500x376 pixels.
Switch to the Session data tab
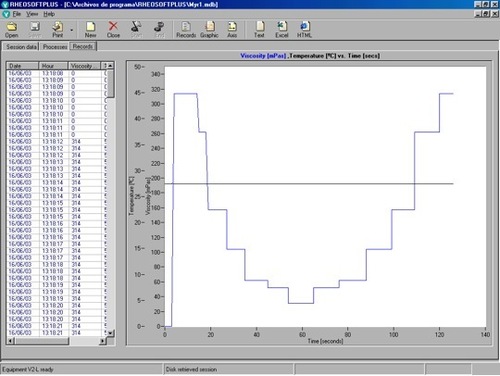pos(21,47)
